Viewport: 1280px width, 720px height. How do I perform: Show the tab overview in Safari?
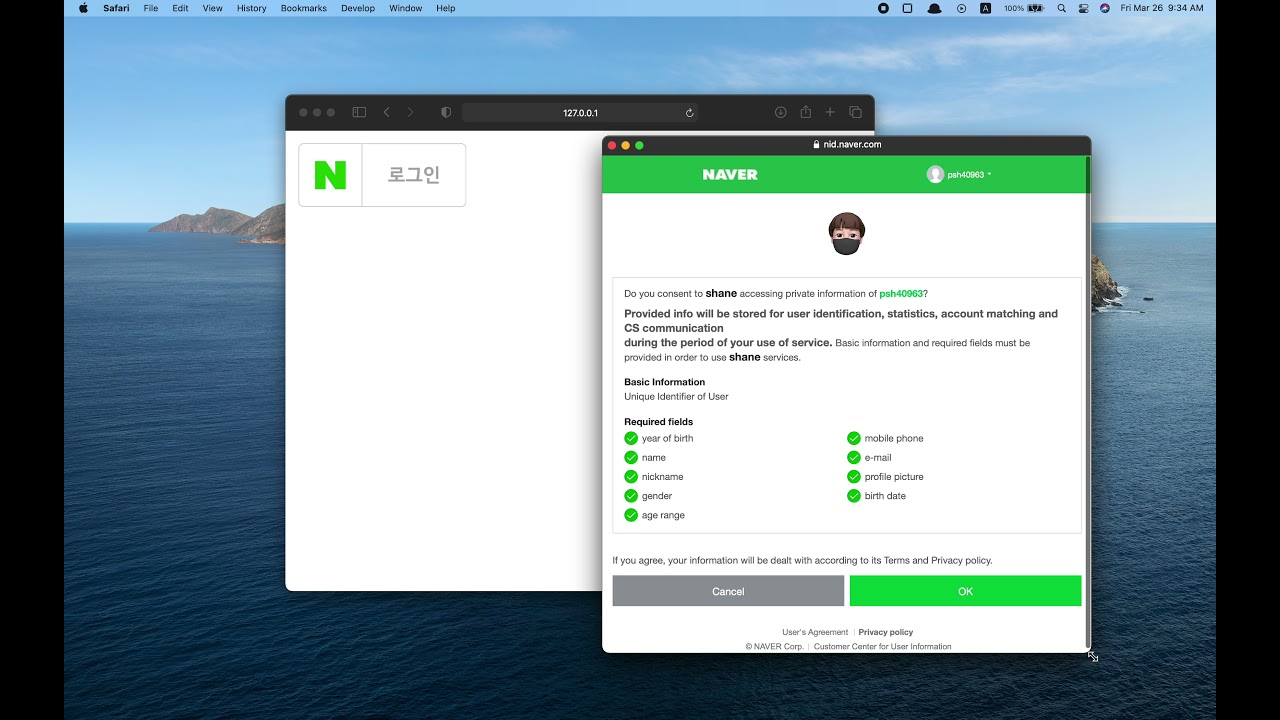coord(855,113)
